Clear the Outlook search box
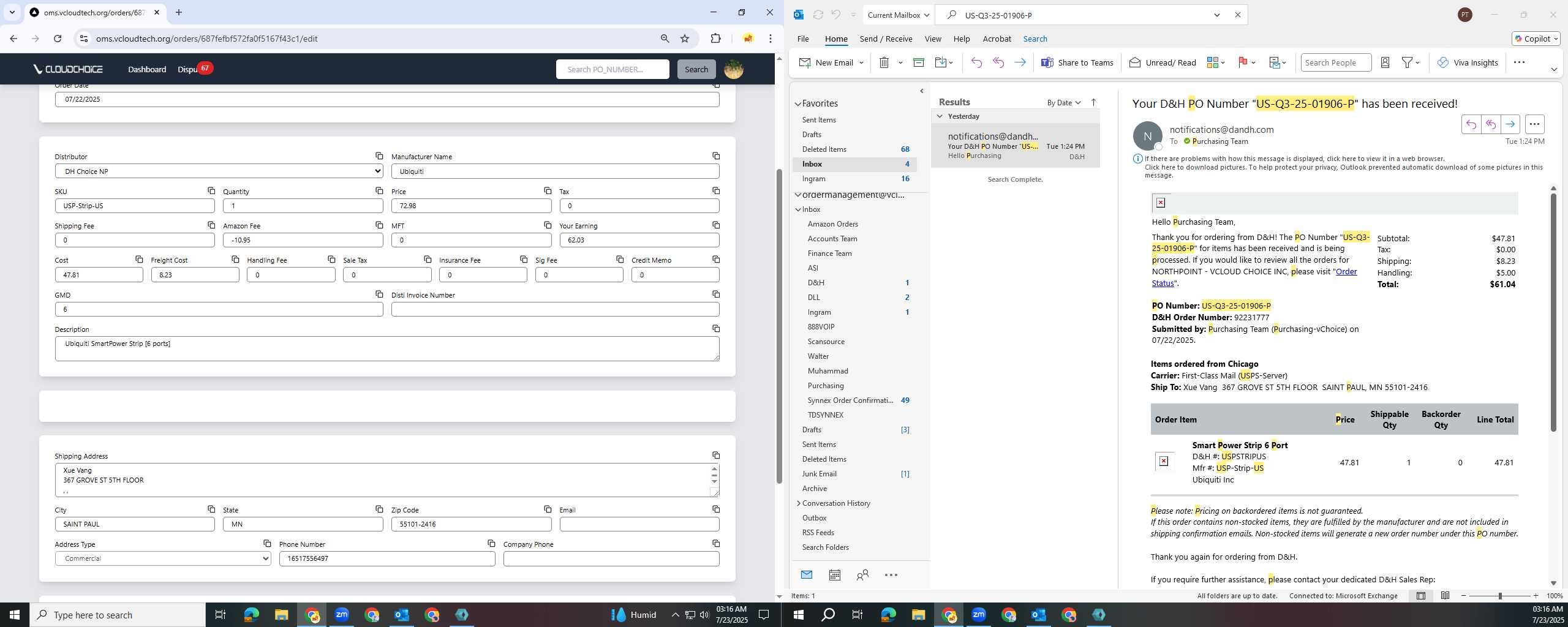Viewport: 1568px width, 627px height. point(1237,15)
